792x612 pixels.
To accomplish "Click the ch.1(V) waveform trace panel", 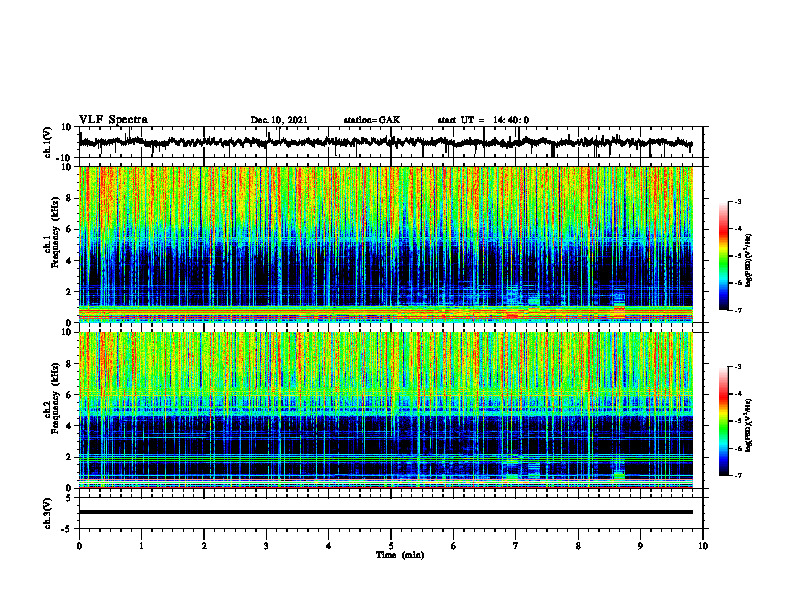I will (x=391, y=142).
